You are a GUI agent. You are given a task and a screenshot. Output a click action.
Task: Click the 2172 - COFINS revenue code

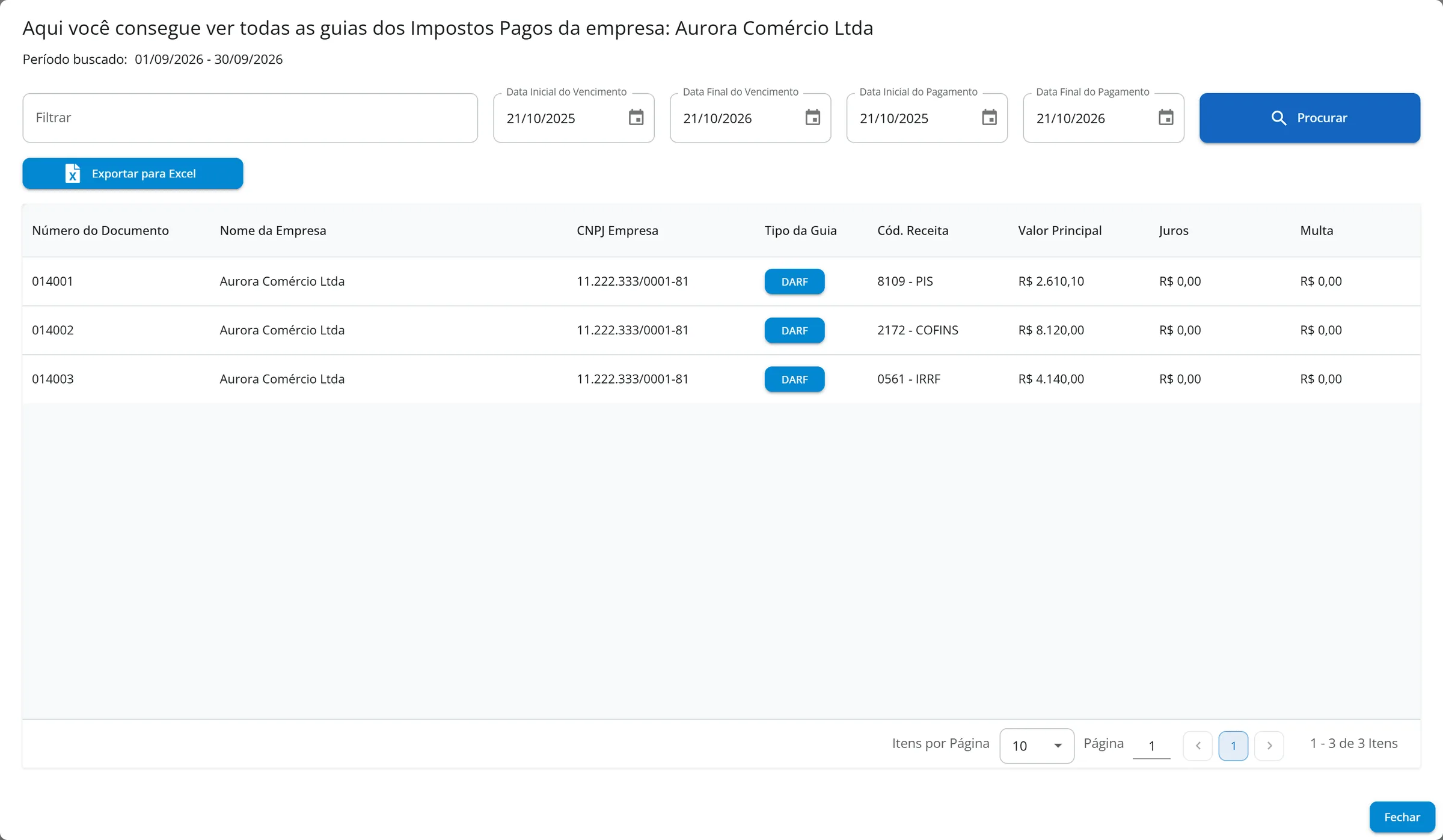point(918,330)
